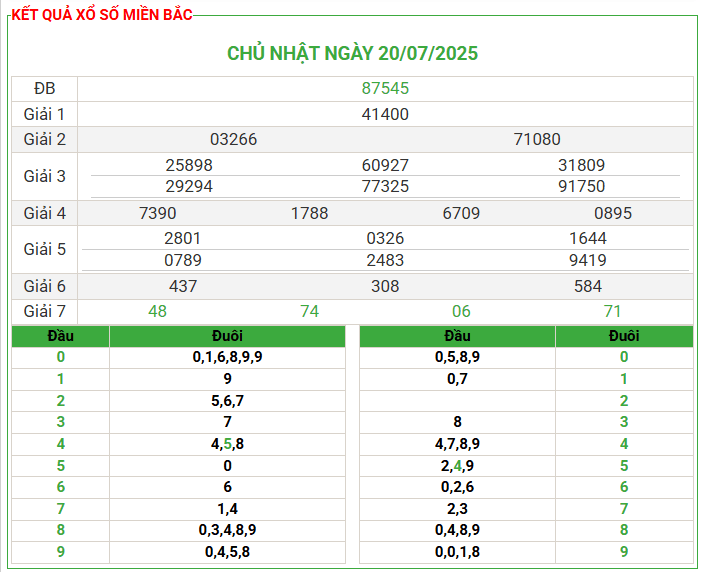Click the tail digits cell '0,4,5,8'
Viewport: 702px width, 572px height.
227,552
